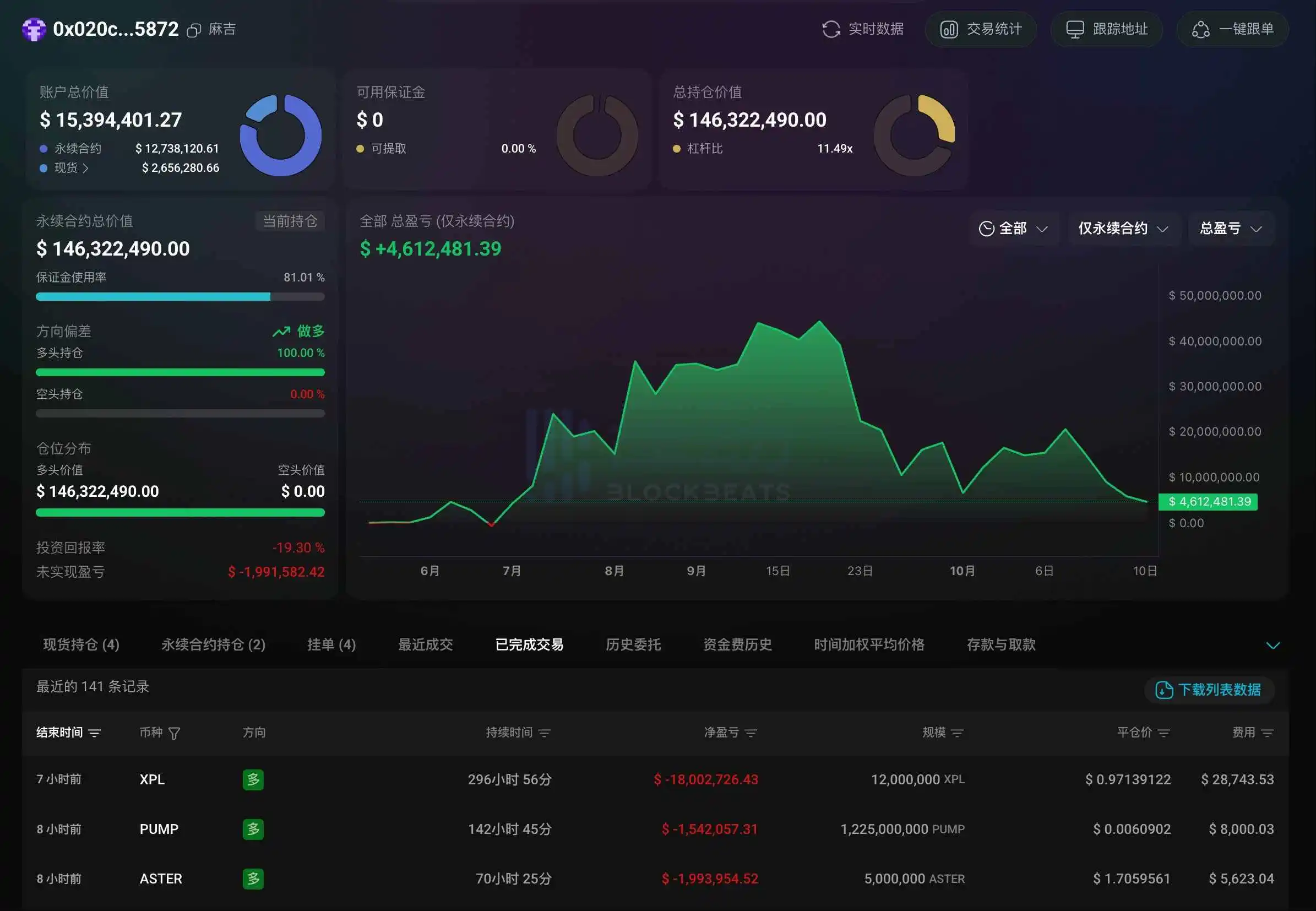Open the 仅永续合约 dropdown
Screen dimensions: 1316x911
point(1123,229)
